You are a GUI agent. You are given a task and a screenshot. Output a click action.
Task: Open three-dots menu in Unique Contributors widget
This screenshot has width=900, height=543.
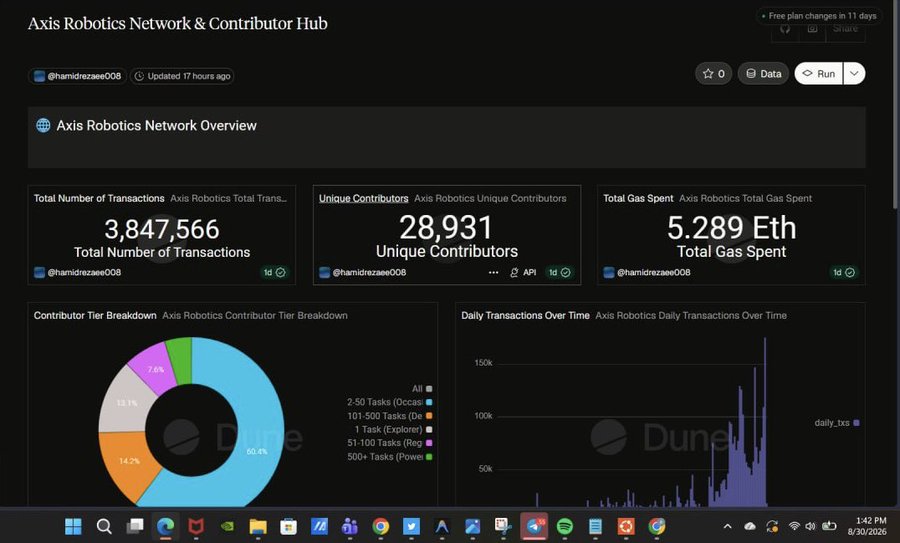[x=494, y=272]
